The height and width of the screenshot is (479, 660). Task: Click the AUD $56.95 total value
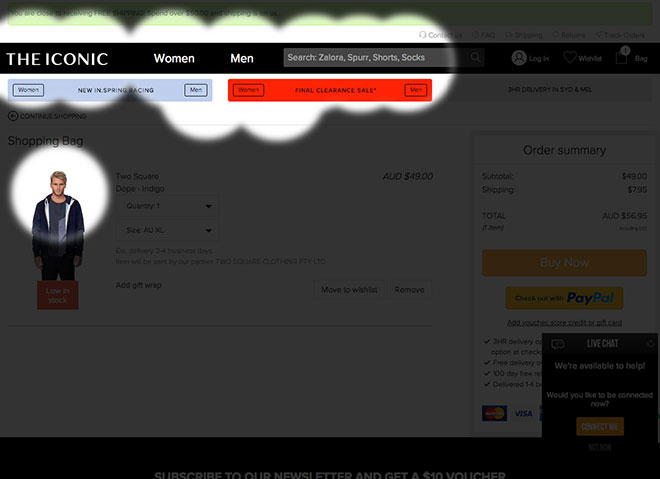(x=625, y=216)
